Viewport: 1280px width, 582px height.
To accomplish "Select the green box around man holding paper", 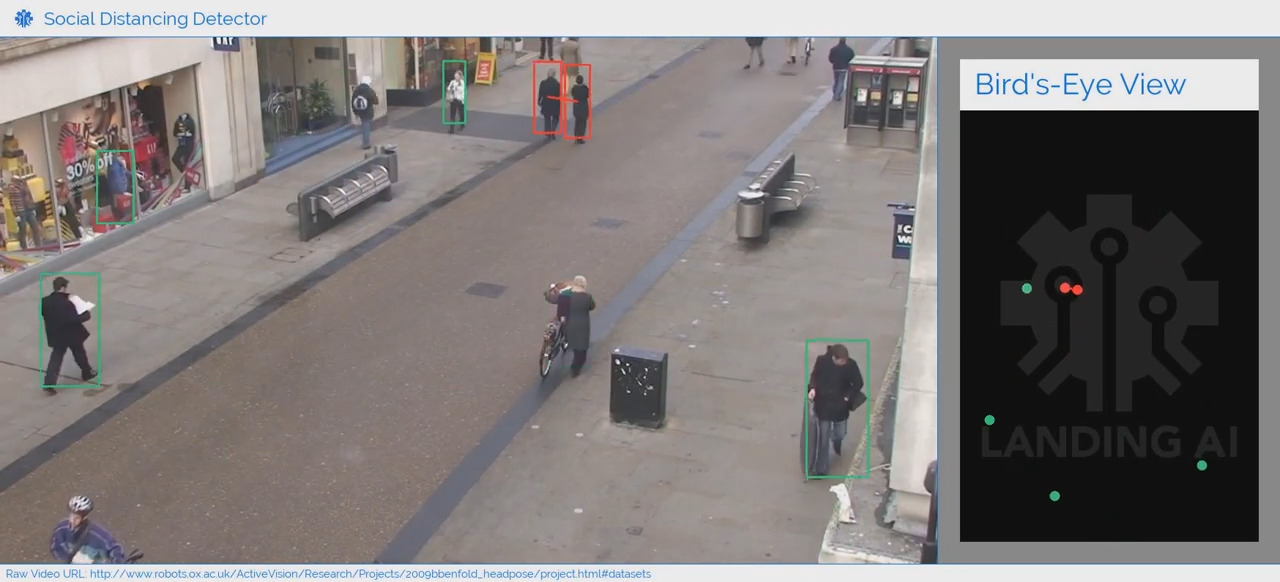I will 70,330.
